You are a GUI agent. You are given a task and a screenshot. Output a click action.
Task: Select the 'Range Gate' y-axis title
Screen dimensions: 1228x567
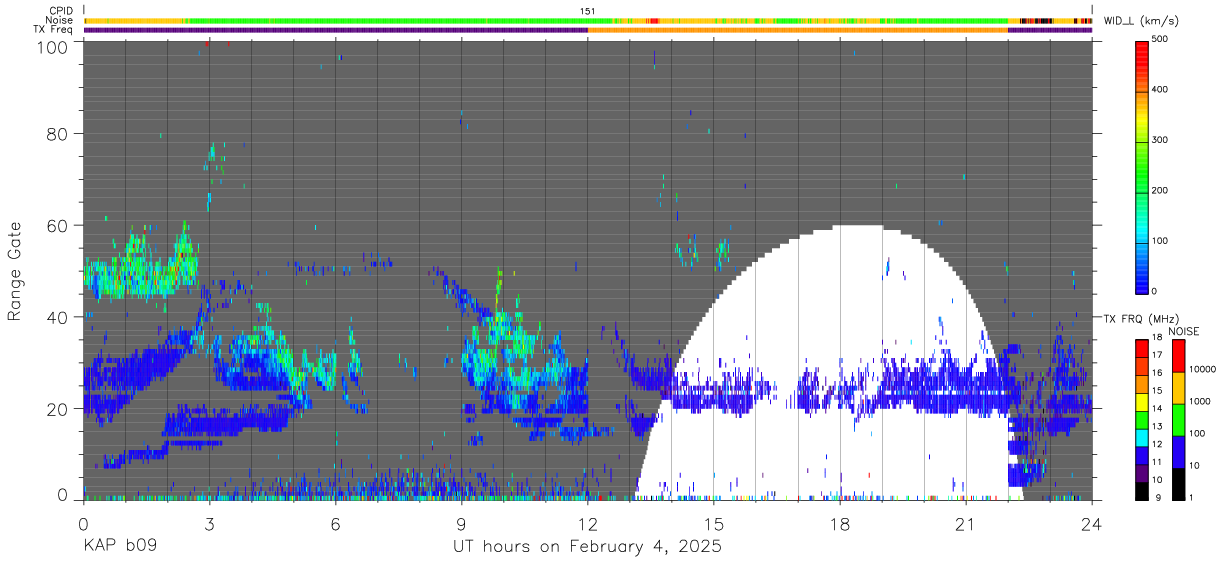(15, 271)
